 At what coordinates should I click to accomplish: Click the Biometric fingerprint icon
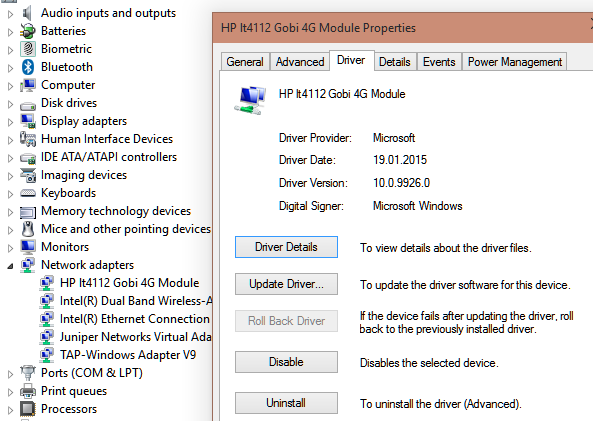tap(28, 49)
